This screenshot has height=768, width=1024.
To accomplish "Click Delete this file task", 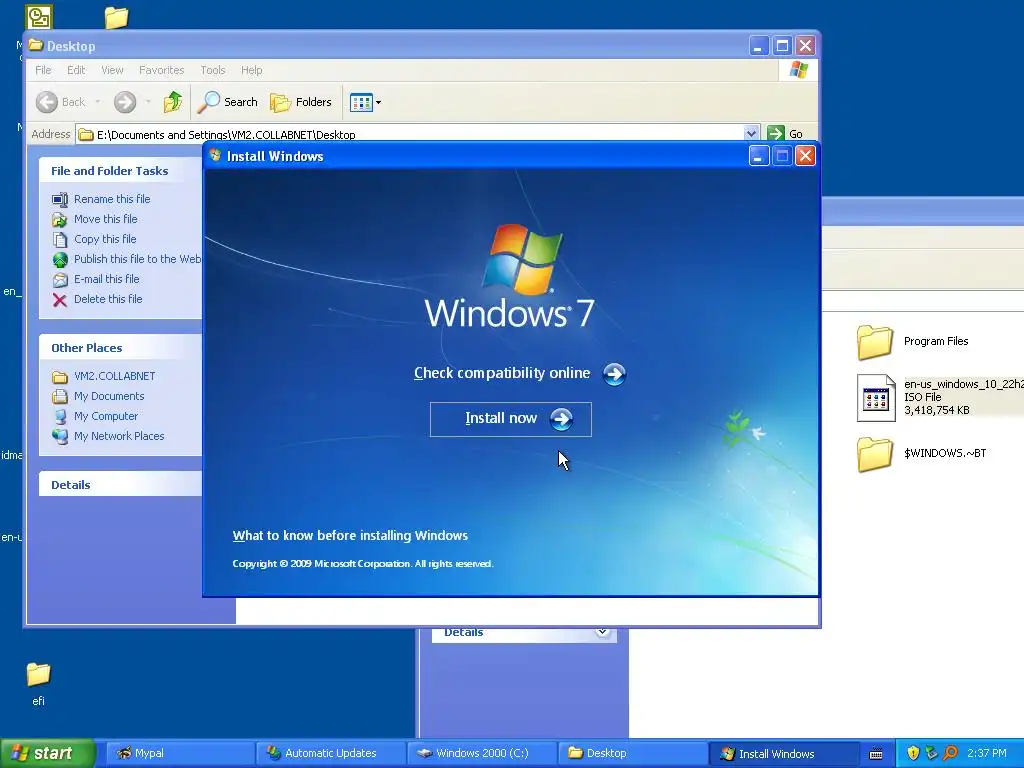I will (x=108, y=299).
